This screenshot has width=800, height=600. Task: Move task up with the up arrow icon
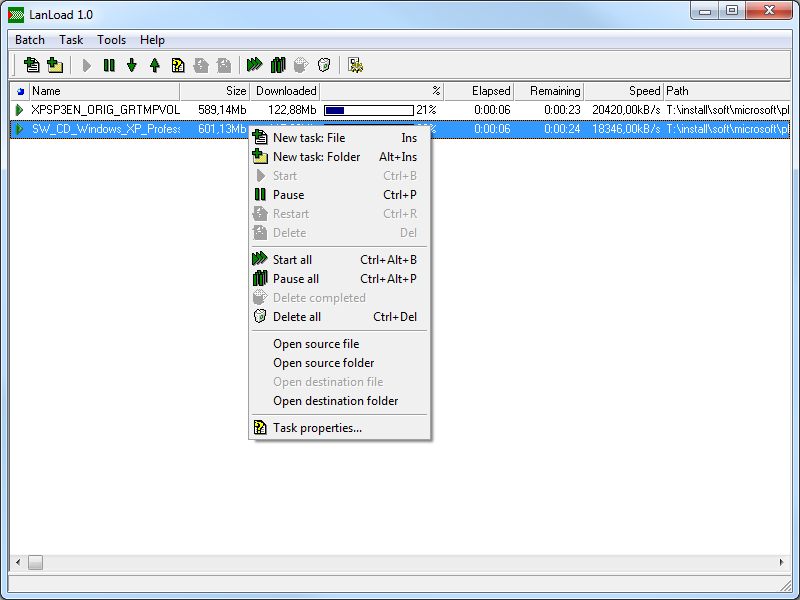tap(155, 65)
